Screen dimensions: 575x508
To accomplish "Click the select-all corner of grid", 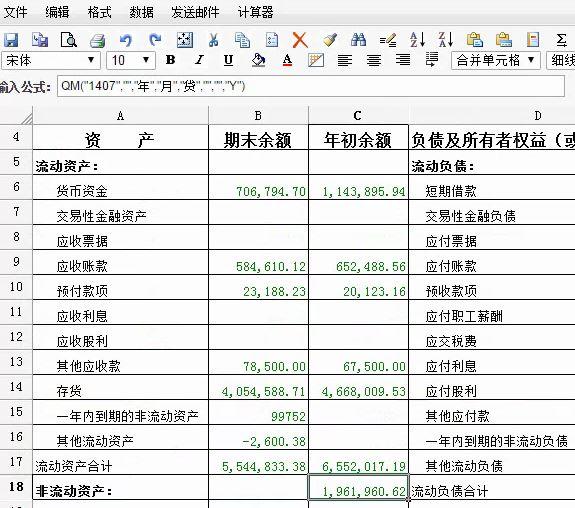I will coord(16,116).
